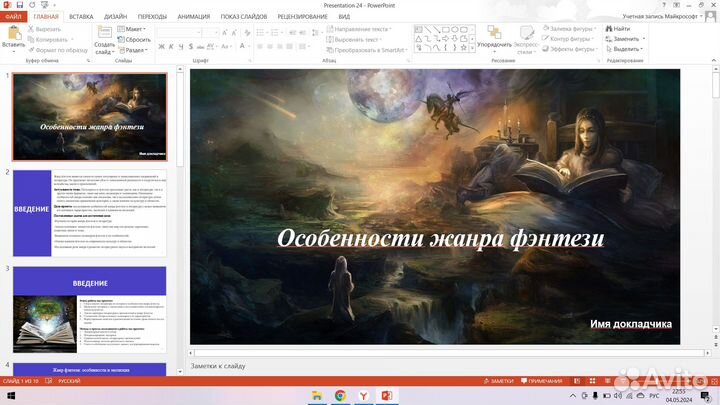The width and height of the screenshot is (720, 405).
Task: Click the Создать слайд new slide icon
Action: click(104, 32)
